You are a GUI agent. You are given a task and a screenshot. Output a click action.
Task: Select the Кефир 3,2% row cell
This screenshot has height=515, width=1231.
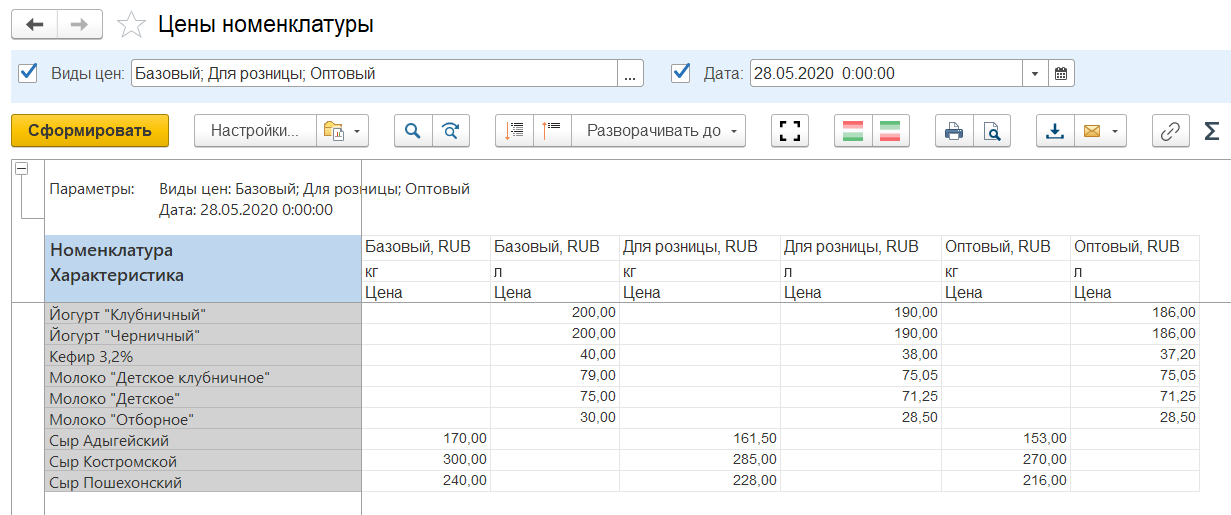tap(203, 356)
